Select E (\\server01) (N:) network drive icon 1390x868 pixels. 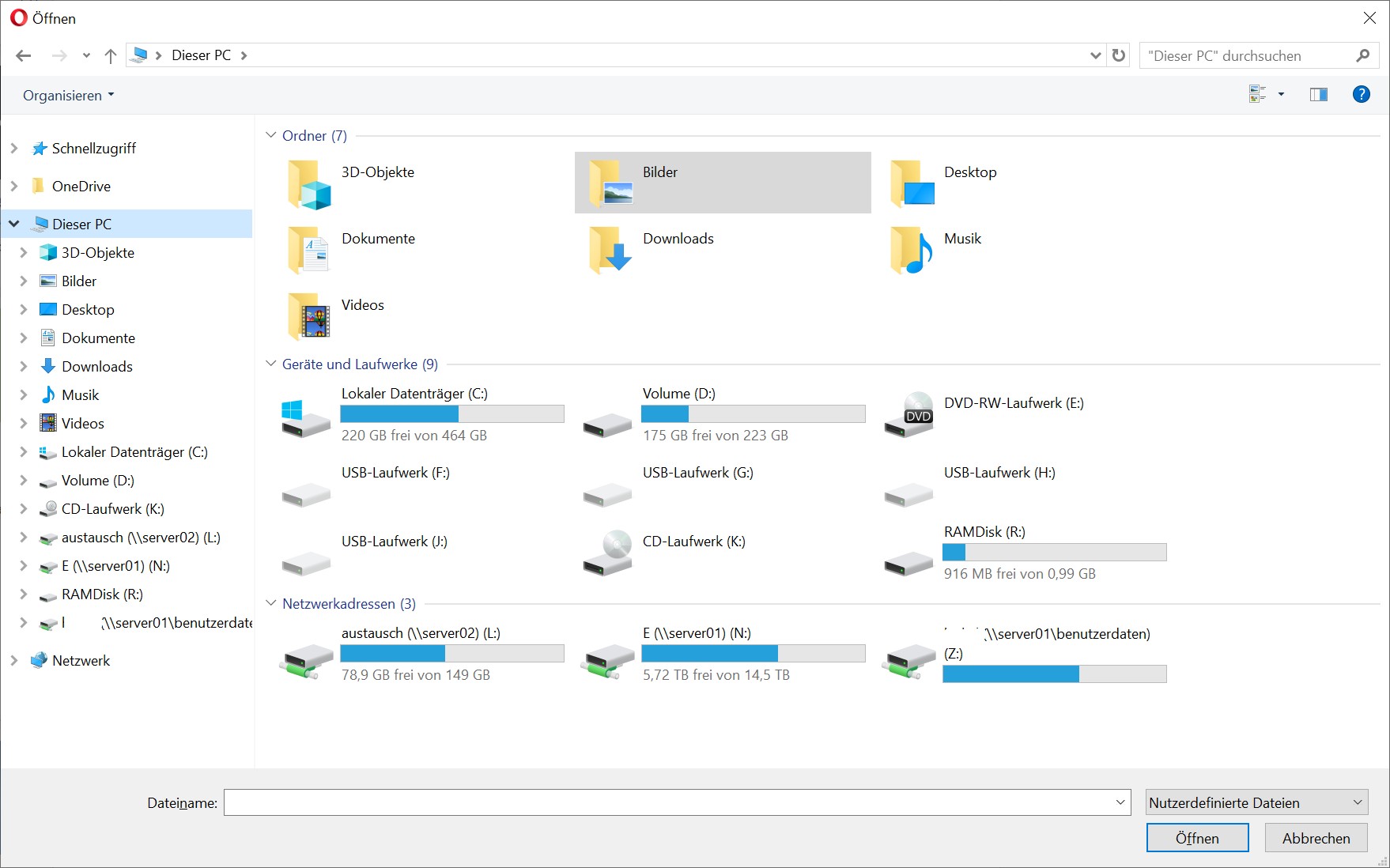[x=607, y=661]
